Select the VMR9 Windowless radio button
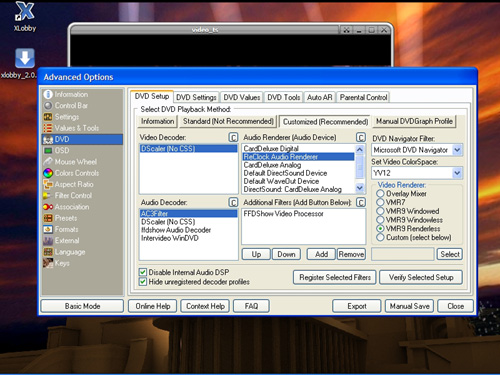Image resolution: width=500 pixels, height=375 pixels. point(380,220)
